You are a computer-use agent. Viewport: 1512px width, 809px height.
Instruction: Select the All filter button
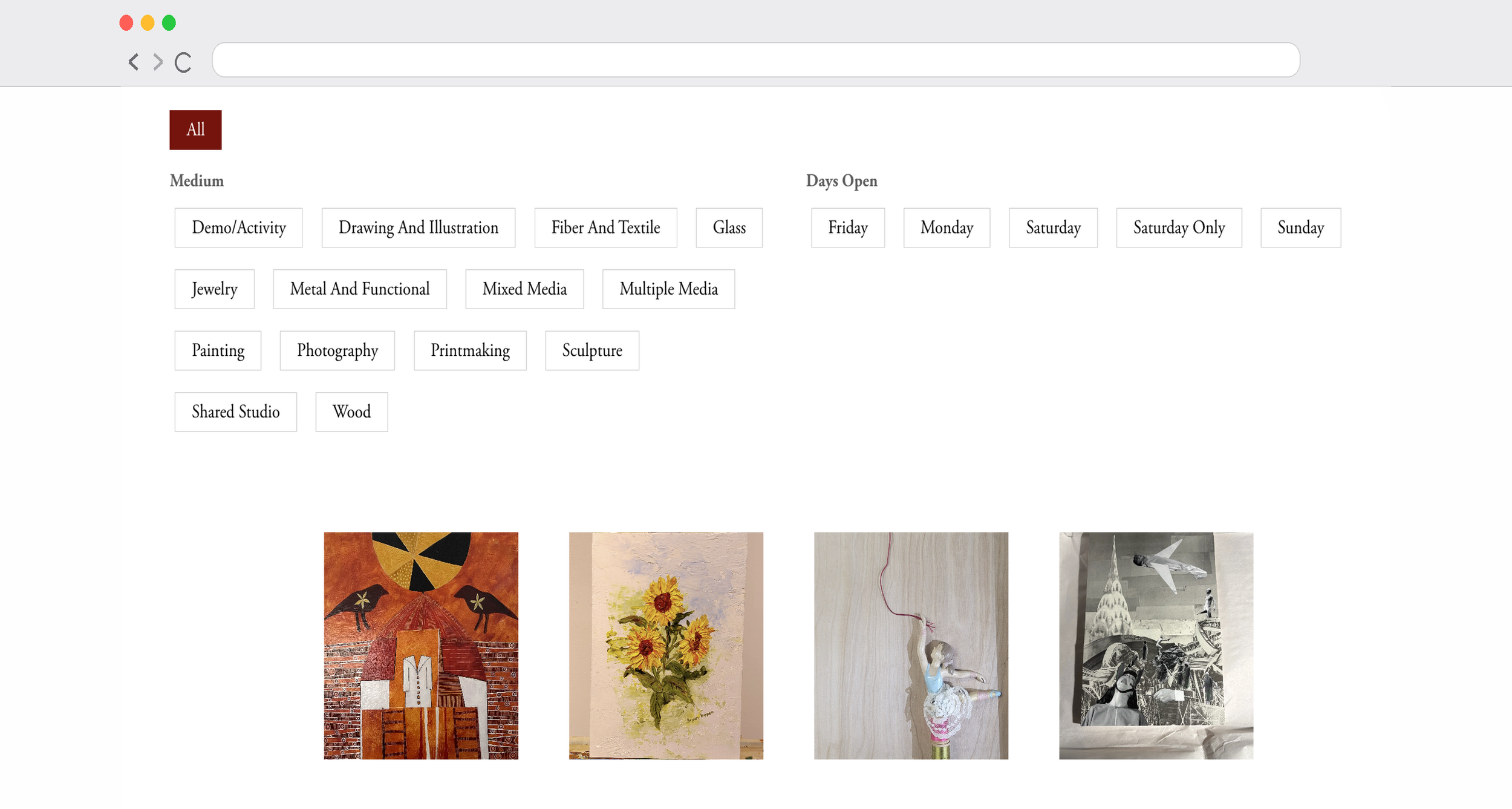(195, 129)
